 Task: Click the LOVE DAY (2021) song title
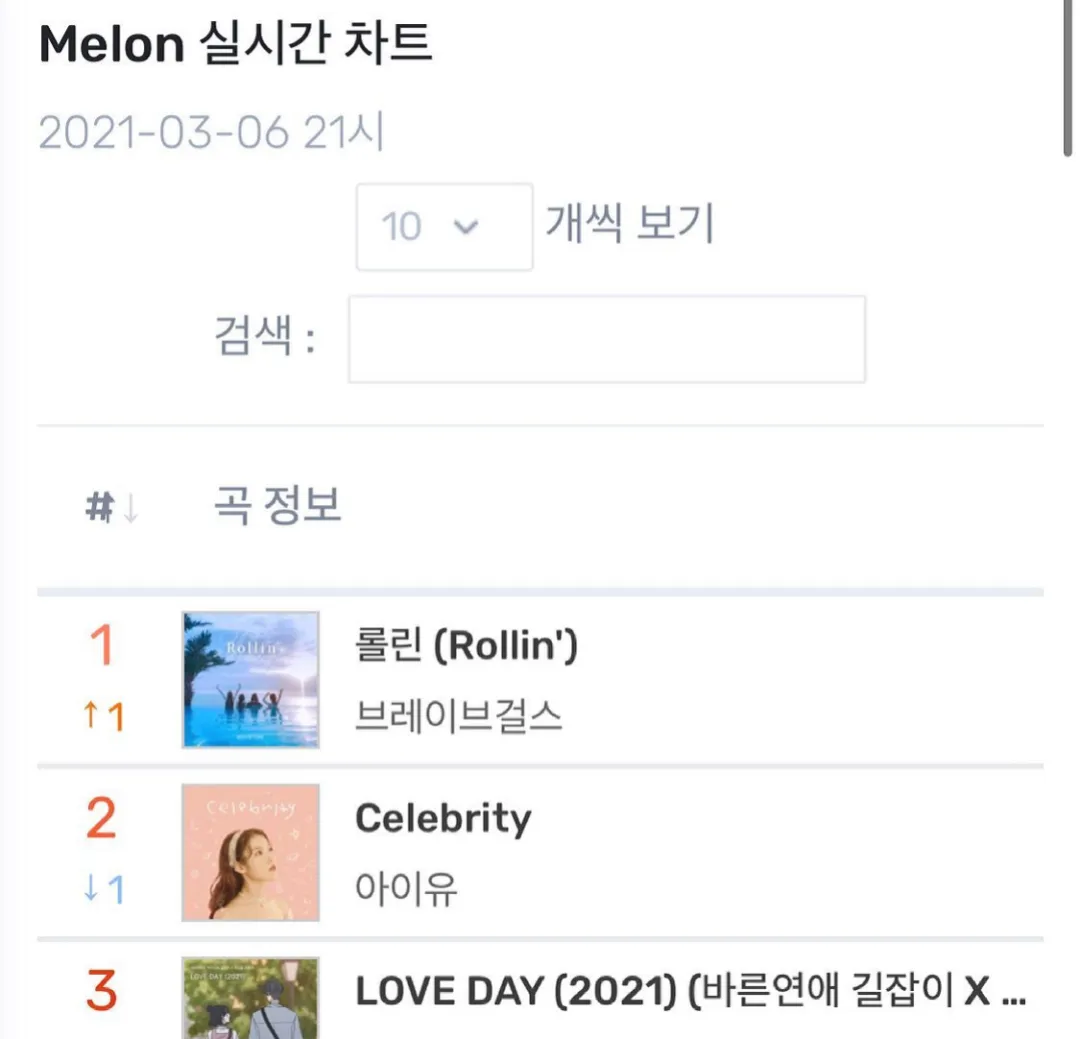(690, 991)
